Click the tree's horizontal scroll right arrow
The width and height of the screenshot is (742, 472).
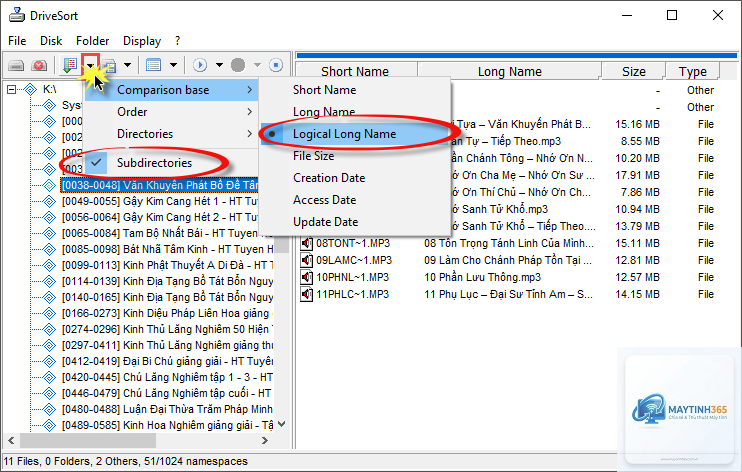265,440
